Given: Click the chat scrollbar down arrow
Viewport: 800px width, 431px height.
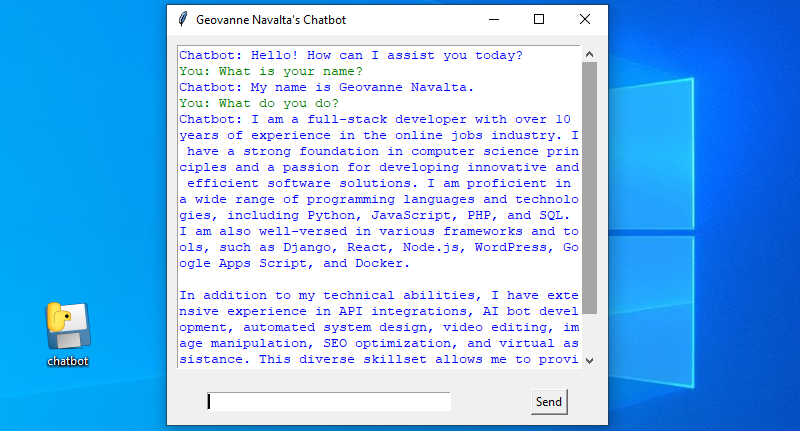Looking at the screenshot, I should point(589,360).
